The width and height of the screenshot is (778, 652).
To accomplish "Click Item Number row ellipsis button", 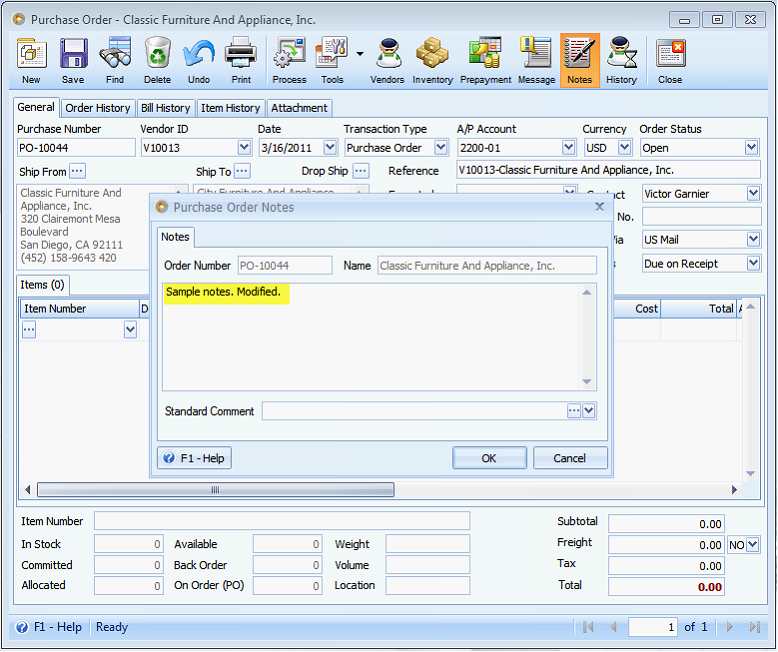I will coord(29,329).
